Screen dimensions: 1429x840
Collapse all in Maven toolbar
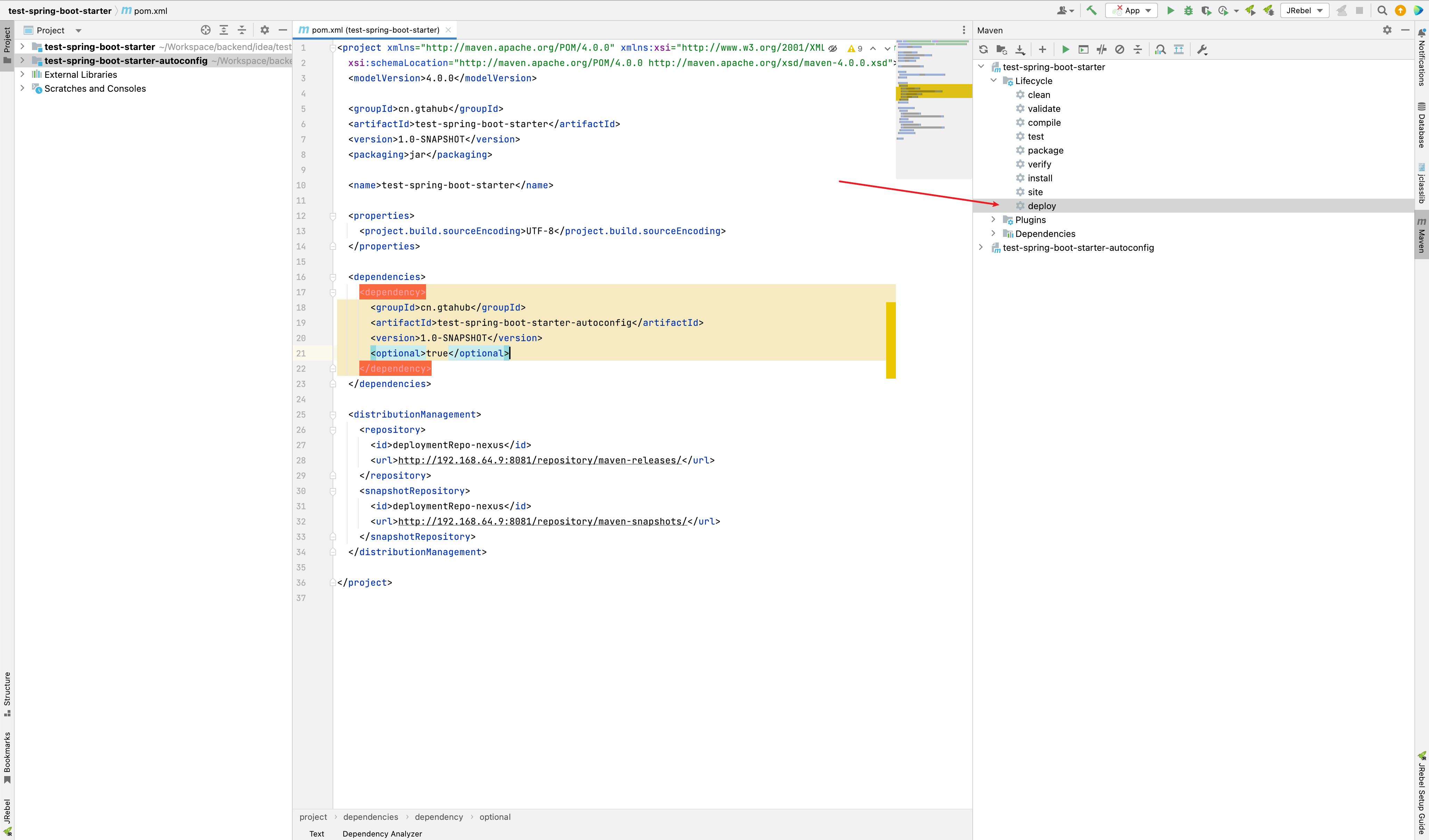click(1137, 49)
